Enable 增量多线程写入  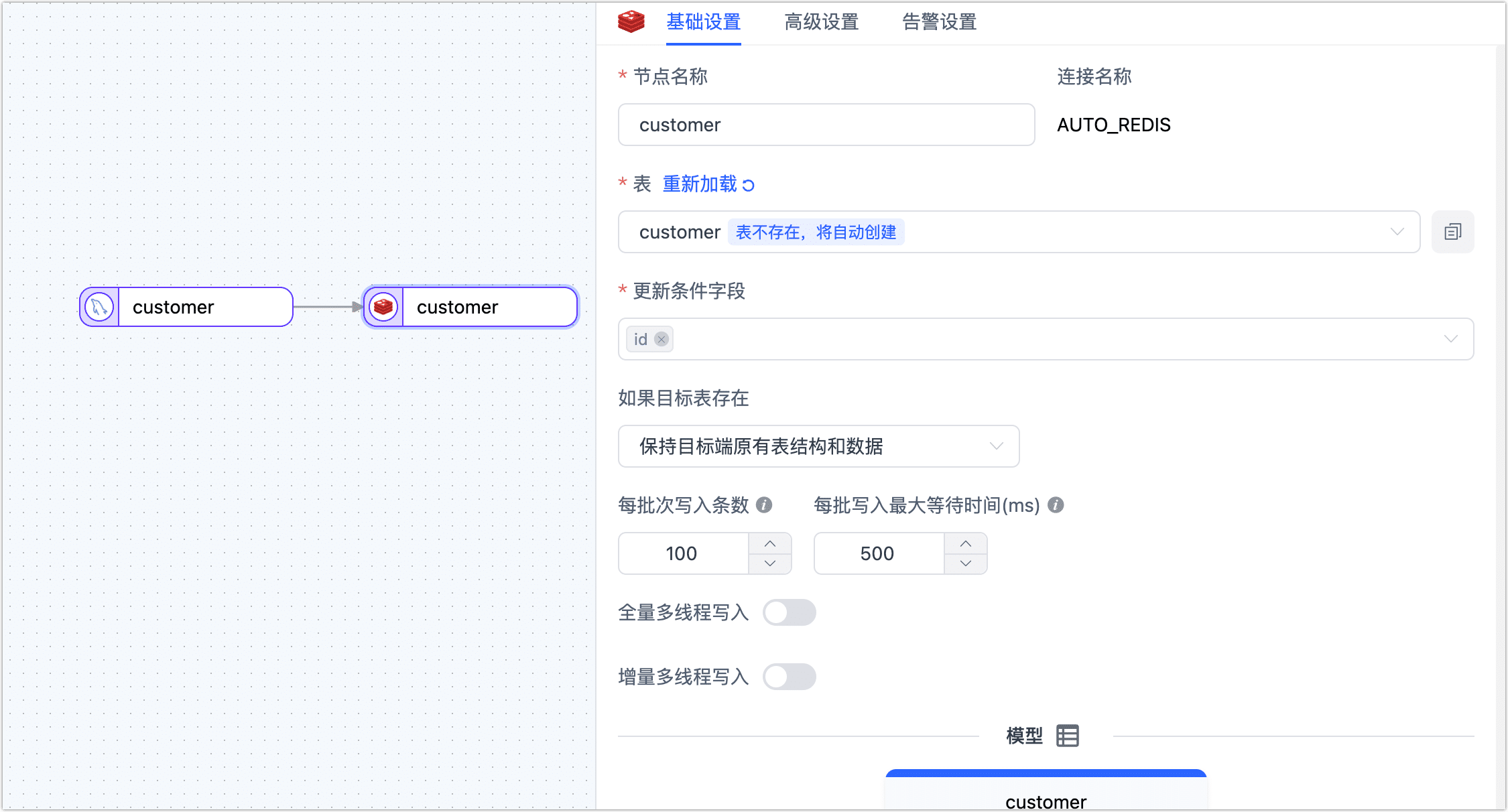790,676
